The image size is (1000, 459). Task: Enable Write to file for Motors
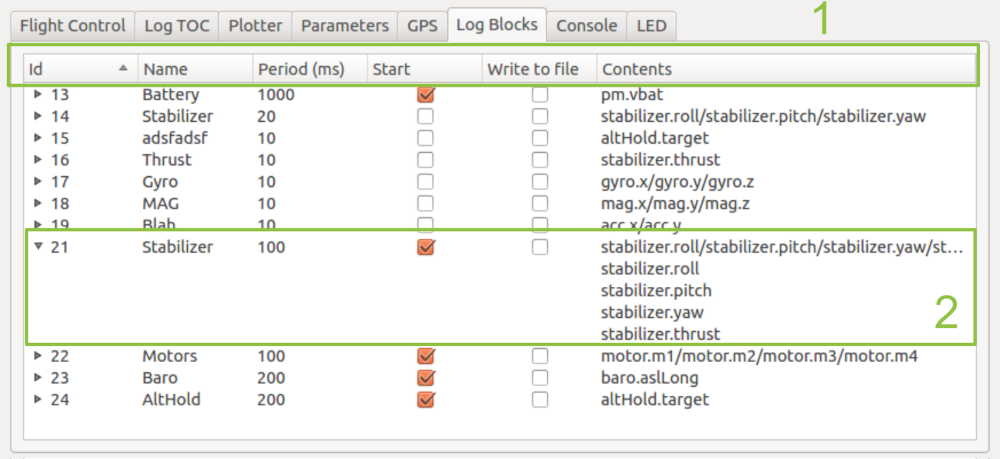point(540,356)
